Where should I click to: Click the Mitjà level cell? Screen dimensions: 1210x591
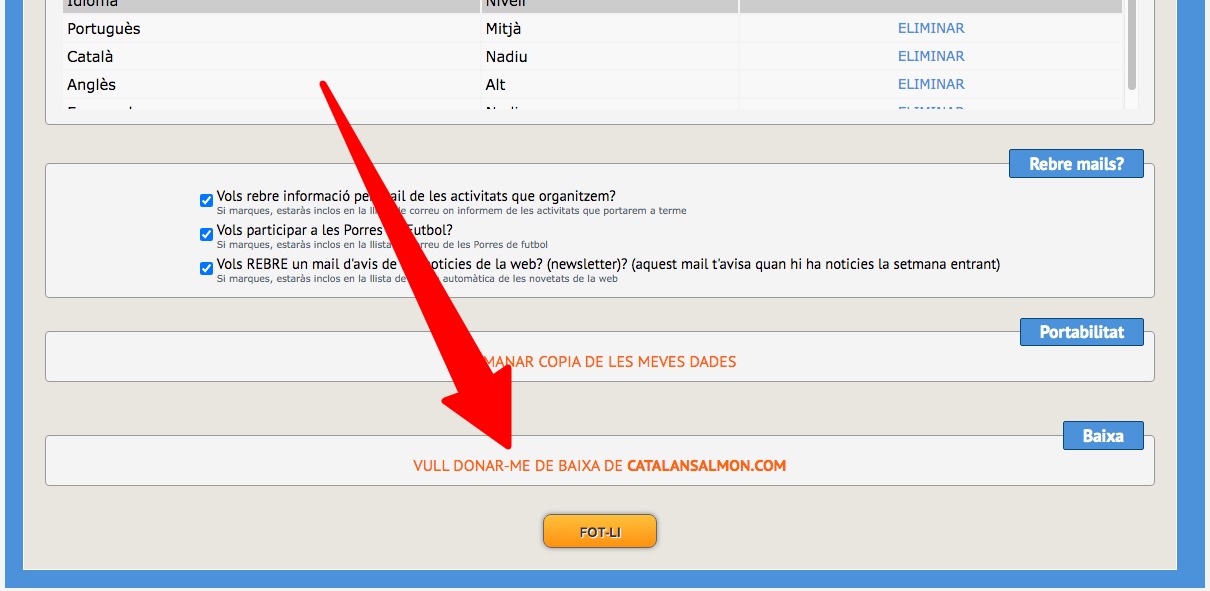(x=504, y=29)
